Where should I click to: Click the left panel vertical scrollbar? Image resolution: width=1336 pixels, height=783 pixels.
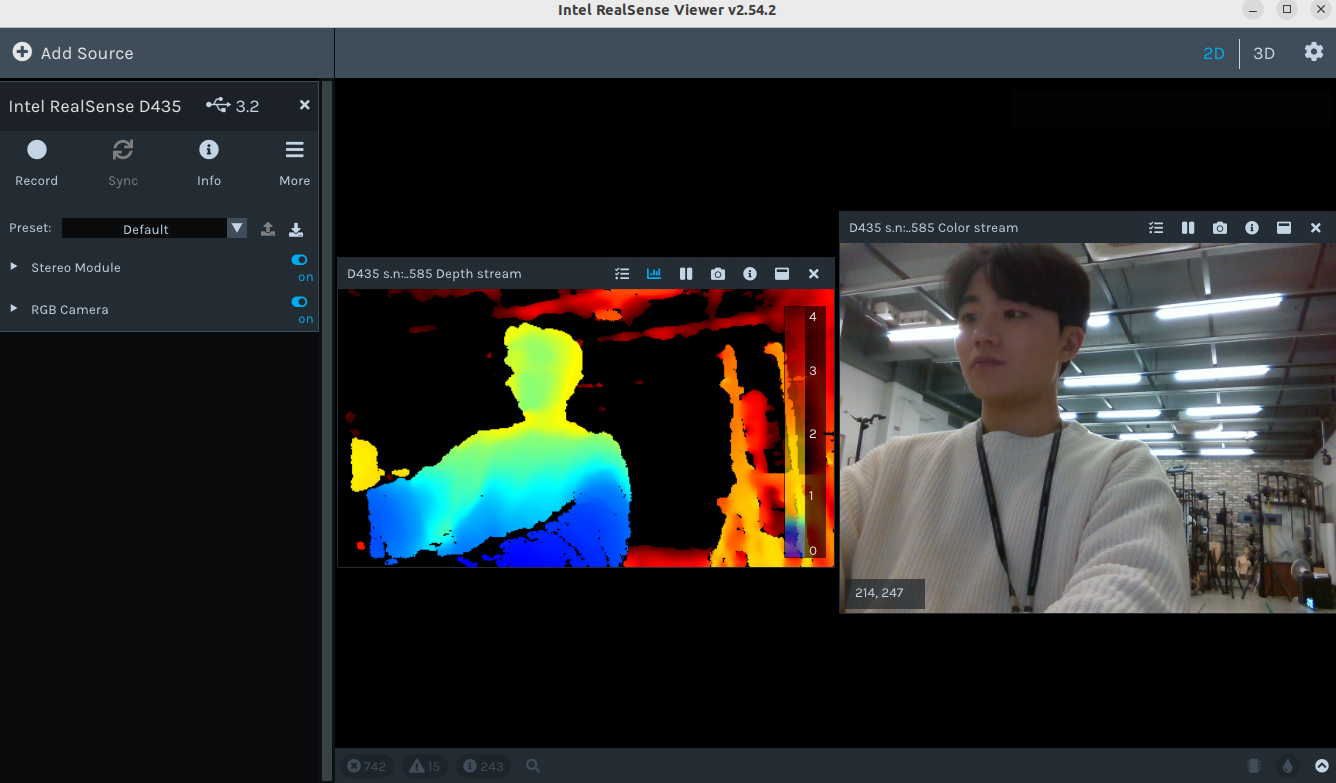tap(326, 430)
